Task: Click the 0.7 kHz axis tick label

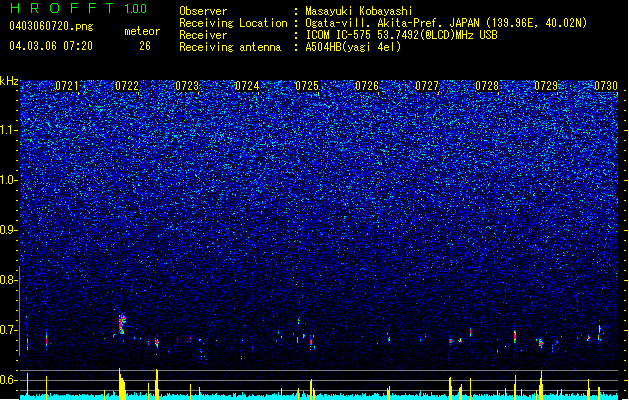Action: click(x=9, y=330)
